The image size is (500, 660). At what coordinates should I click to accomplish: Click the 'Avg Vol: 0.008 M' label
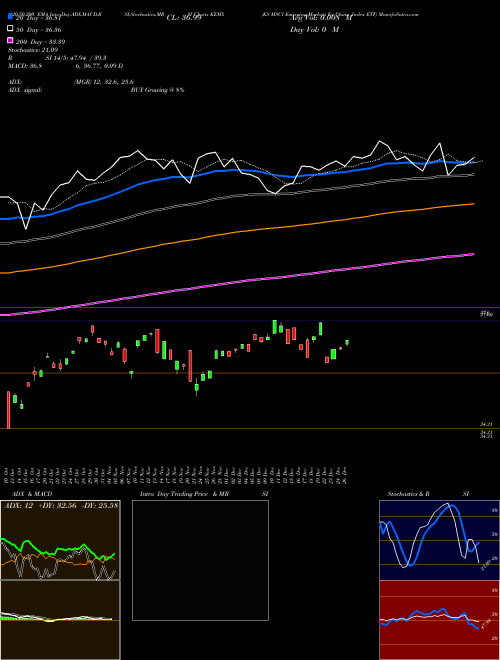pos(321,18)
